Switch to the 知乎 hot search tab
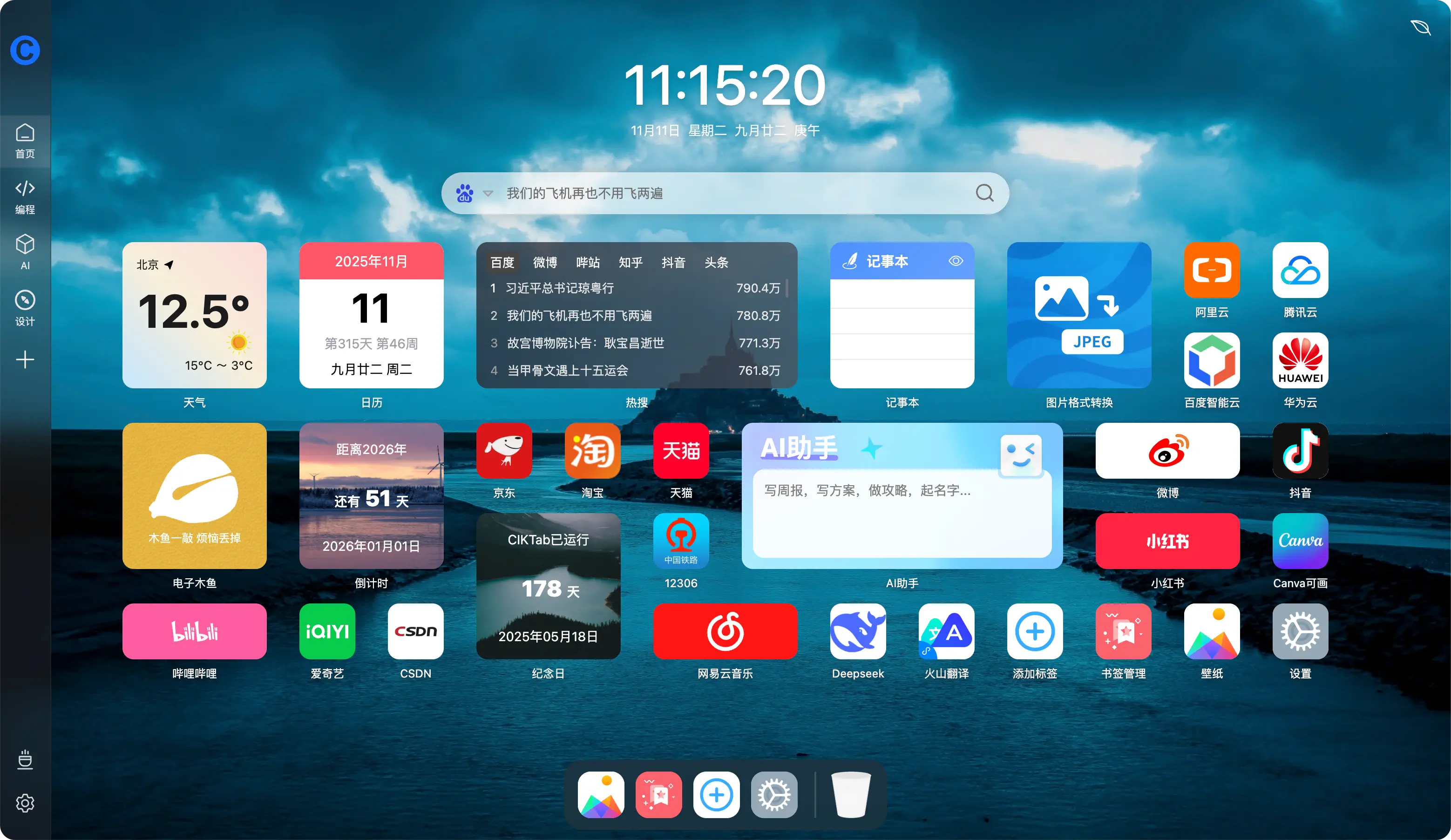This screenshot has height=840, width=1451. tap(630, 263)
